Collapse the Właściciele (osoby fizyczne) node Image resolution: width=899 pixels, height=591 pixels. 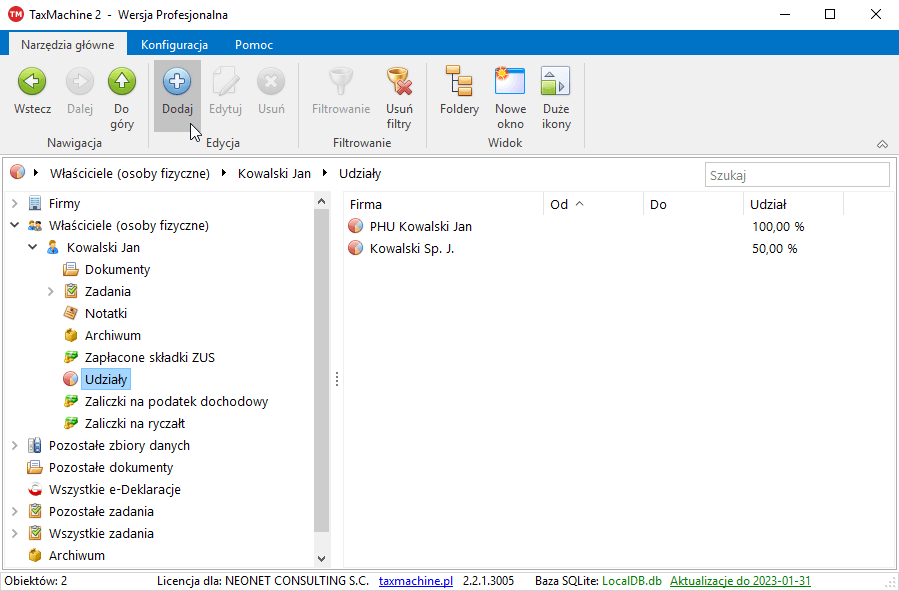click(15, 225)
